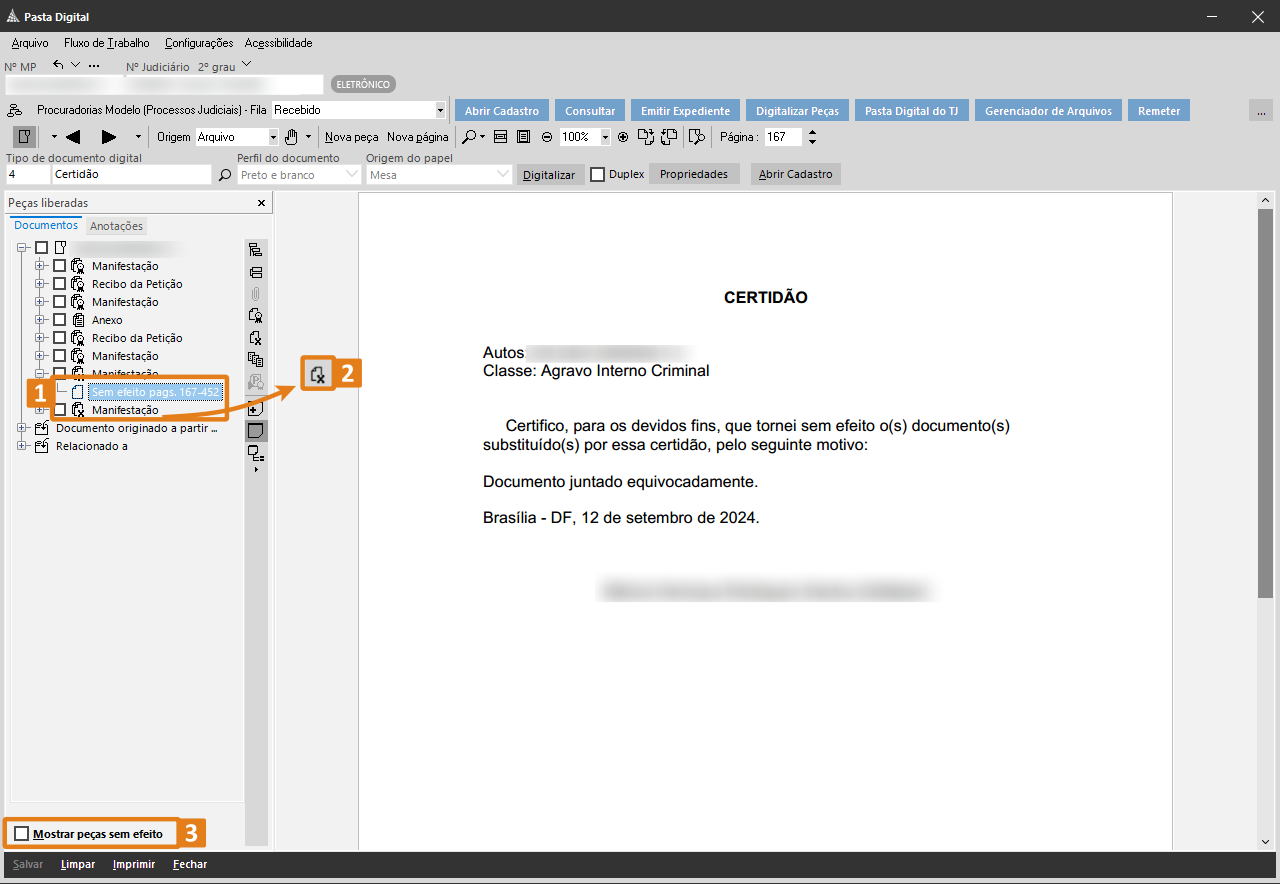This screenshot has height=884, width=1280.
Task: Close the Peças liberadas panel
Action: coord(262,203)
